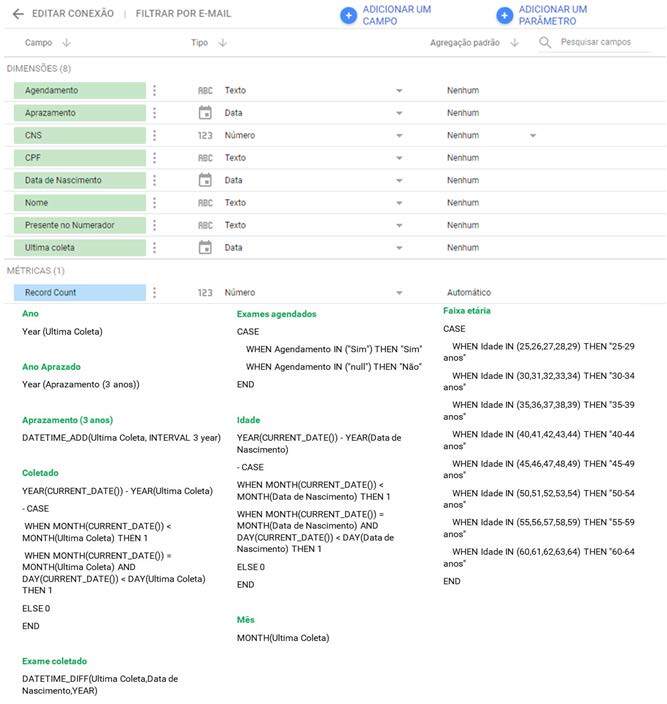
Task: Expand type dropdown for Data de Nascimento
Action: point(399,181)
